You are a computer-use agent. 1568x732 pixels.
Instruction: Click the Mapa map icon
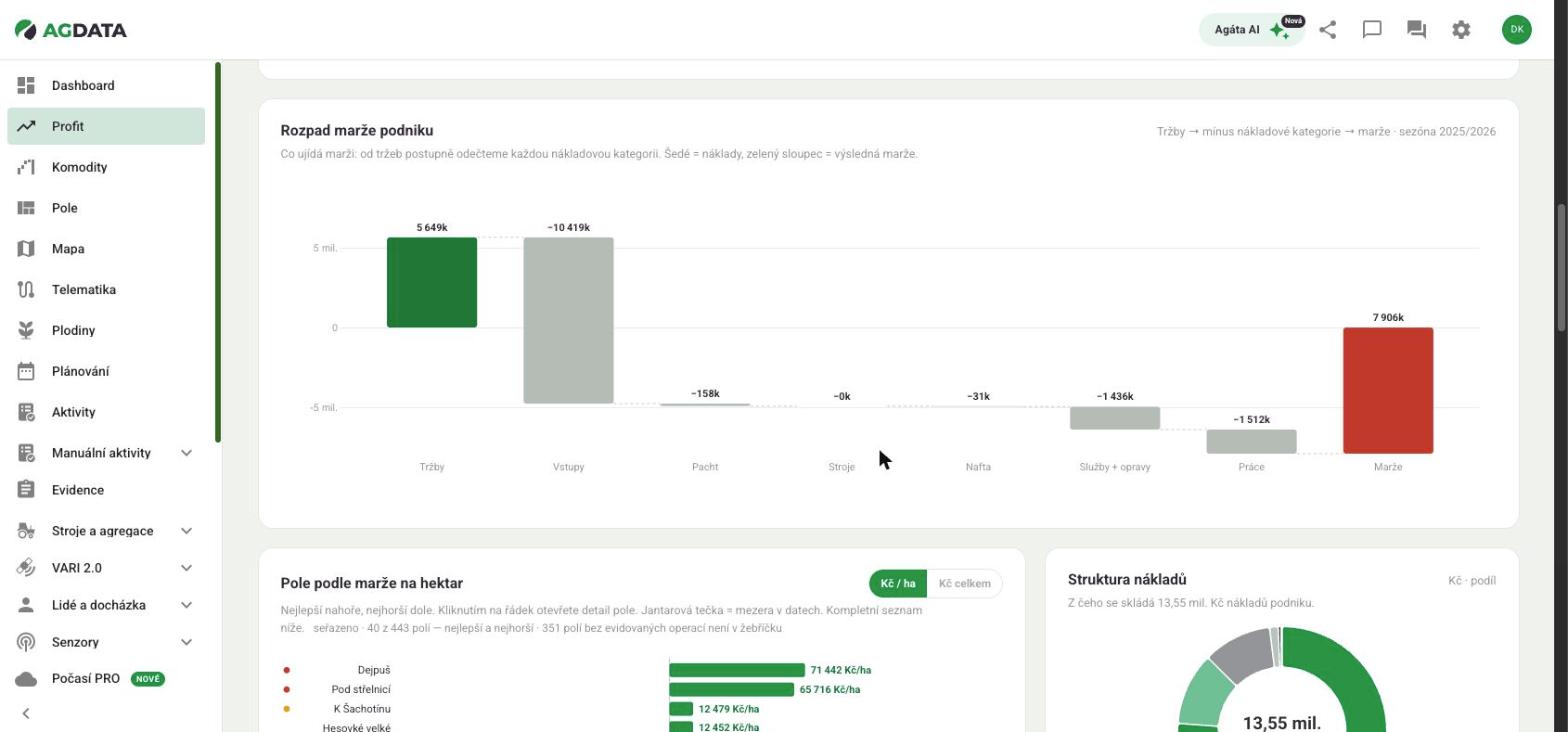pos(26,249)
